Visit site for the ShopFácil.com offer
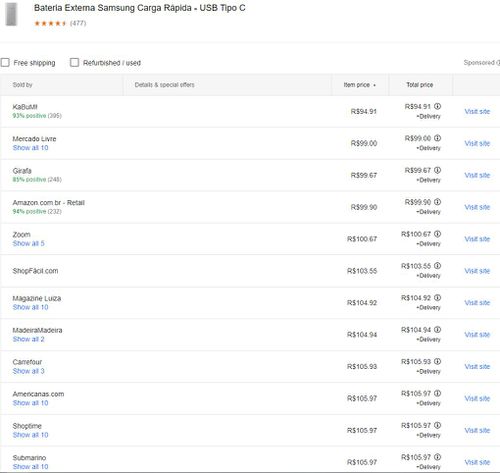 [x=477, y=271]
